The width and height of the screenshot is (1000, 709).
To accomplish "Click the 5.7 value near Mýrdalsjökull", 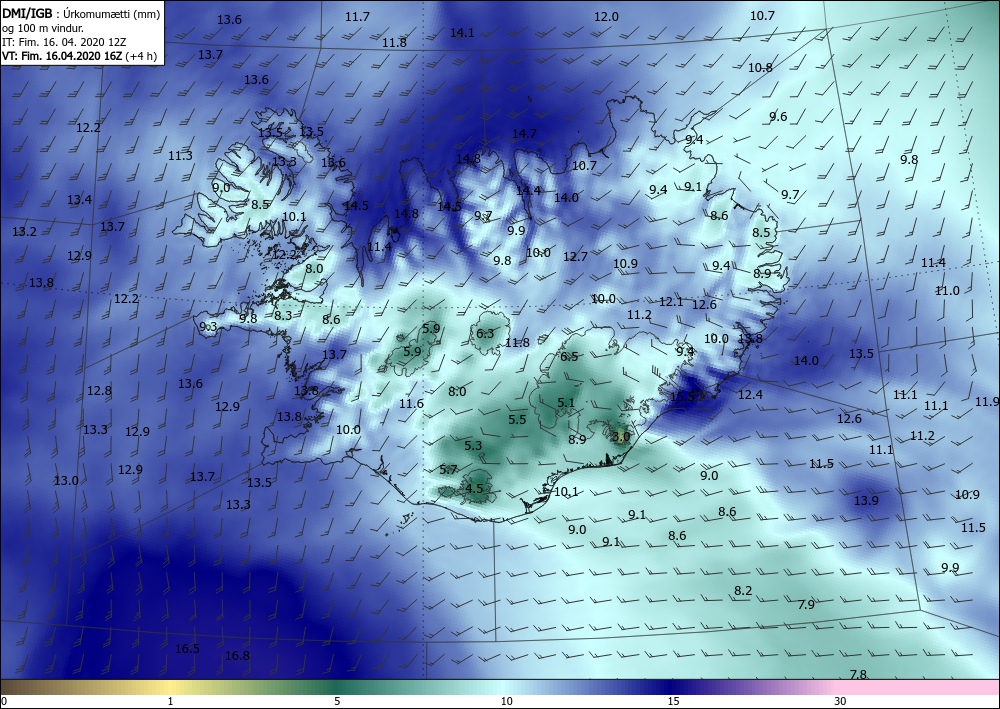I will 448,470.
